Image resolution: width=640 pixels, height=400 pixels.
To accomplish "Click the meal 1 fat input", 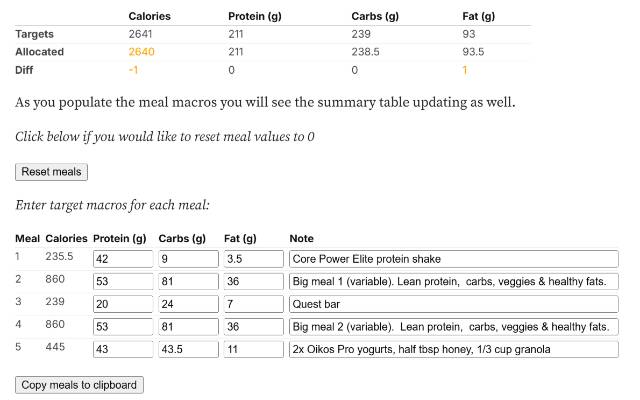I will 253,259.
